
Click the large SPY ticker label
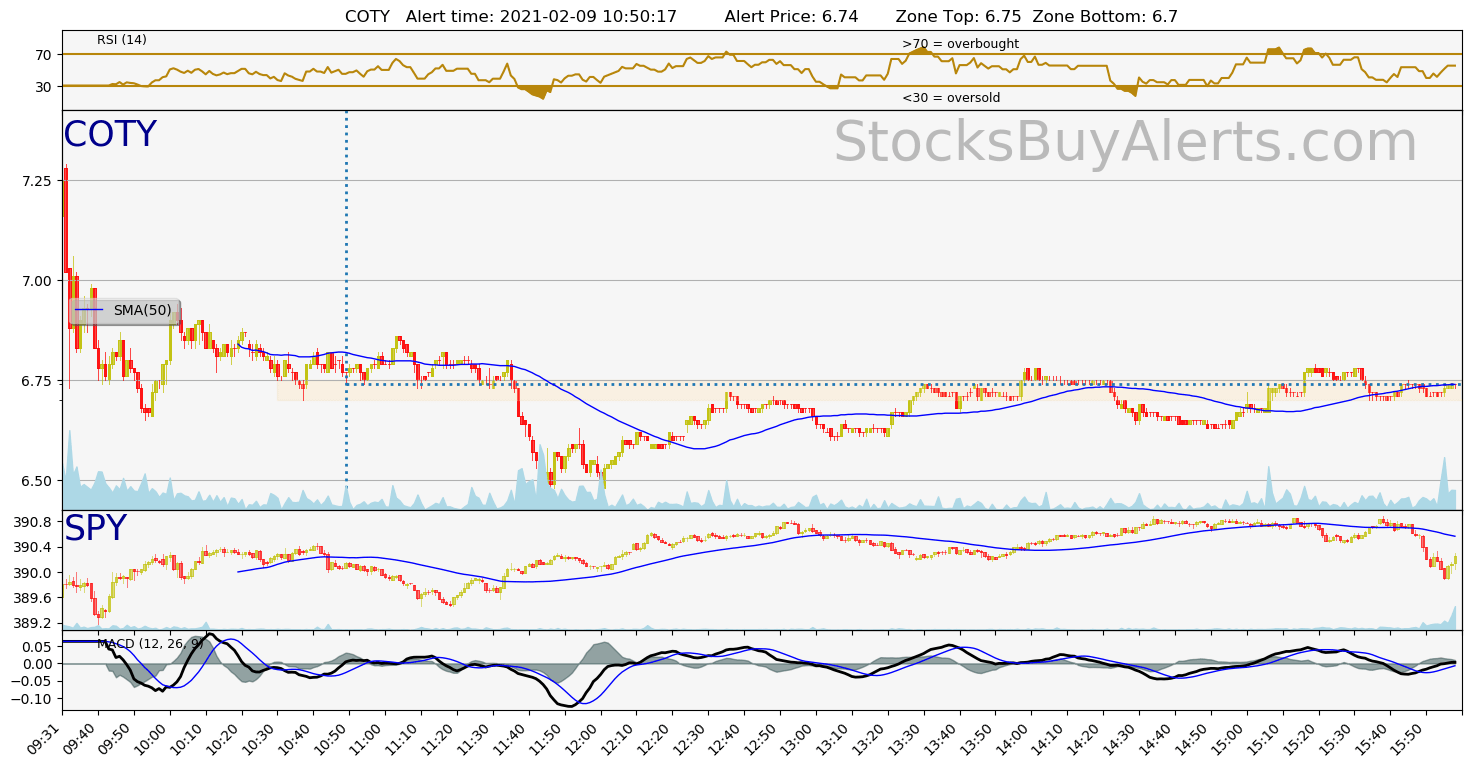click(95, 529)
